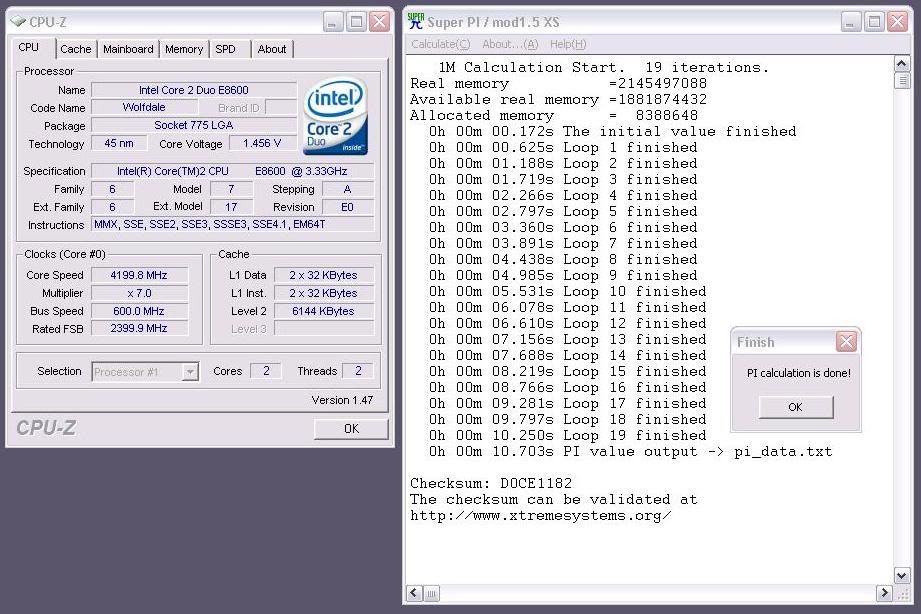Click the Technology value 45 nm
The image size is (921, 614).
click(x=119, y=143)
